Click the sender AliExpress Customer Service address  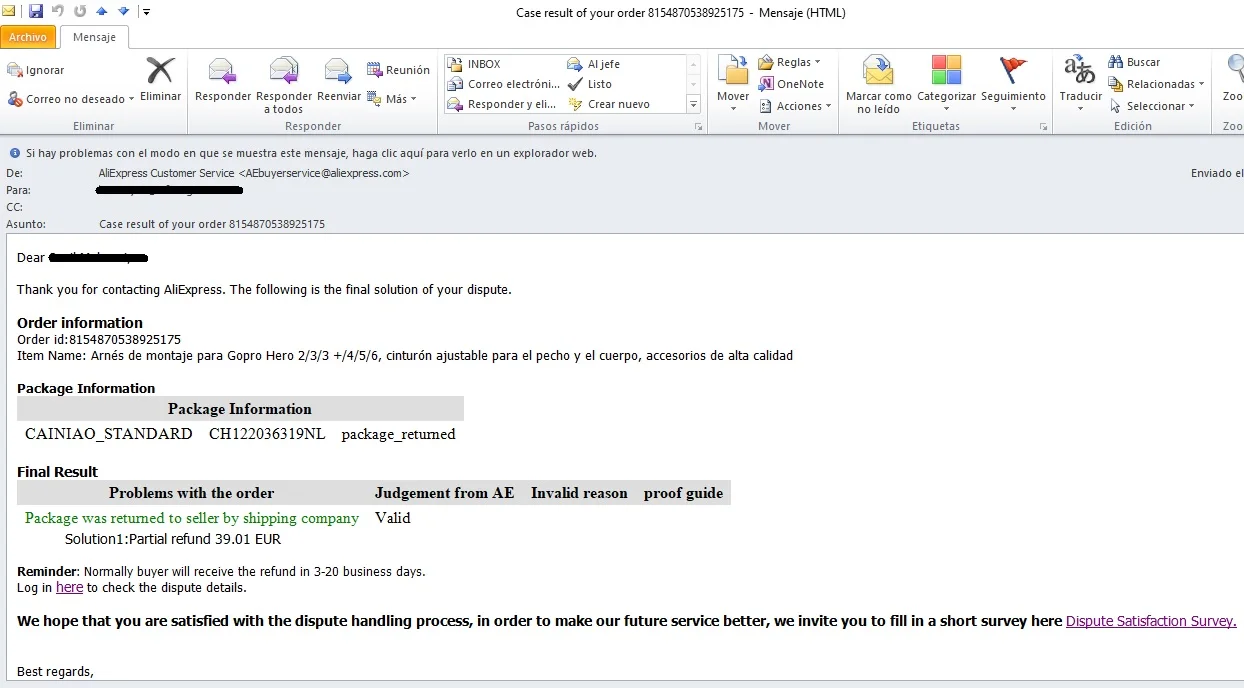pos(254,173)
